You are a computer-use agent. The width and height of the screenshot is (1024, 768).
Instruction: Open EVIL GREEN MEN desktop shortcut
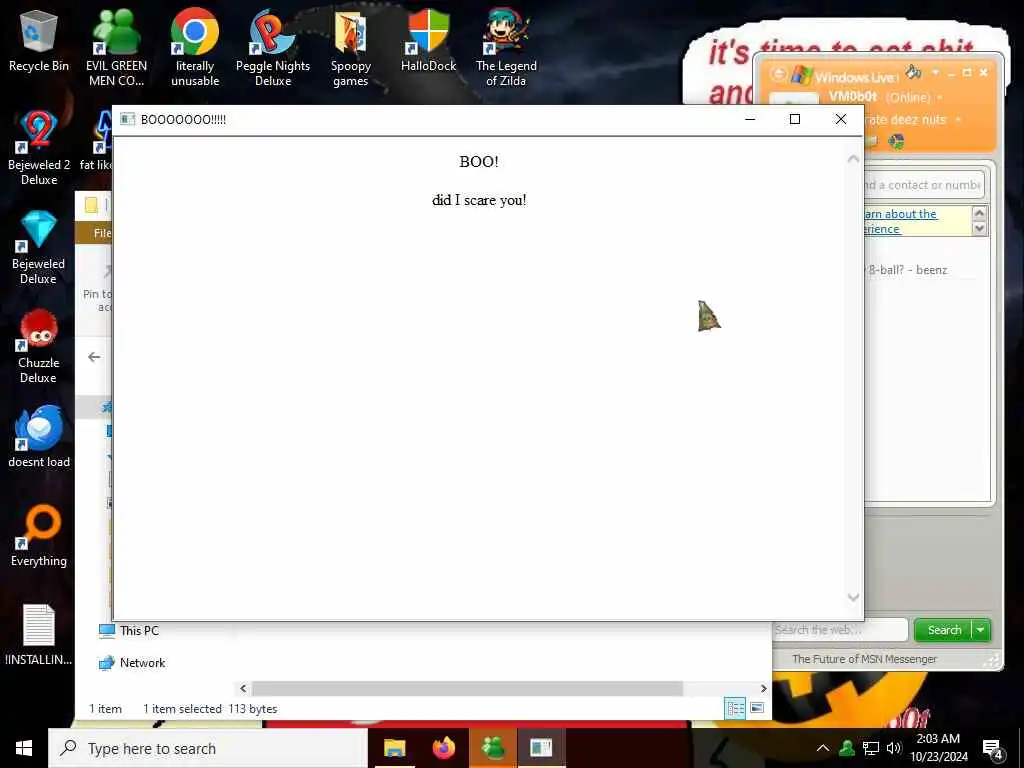tap(116, 48)
